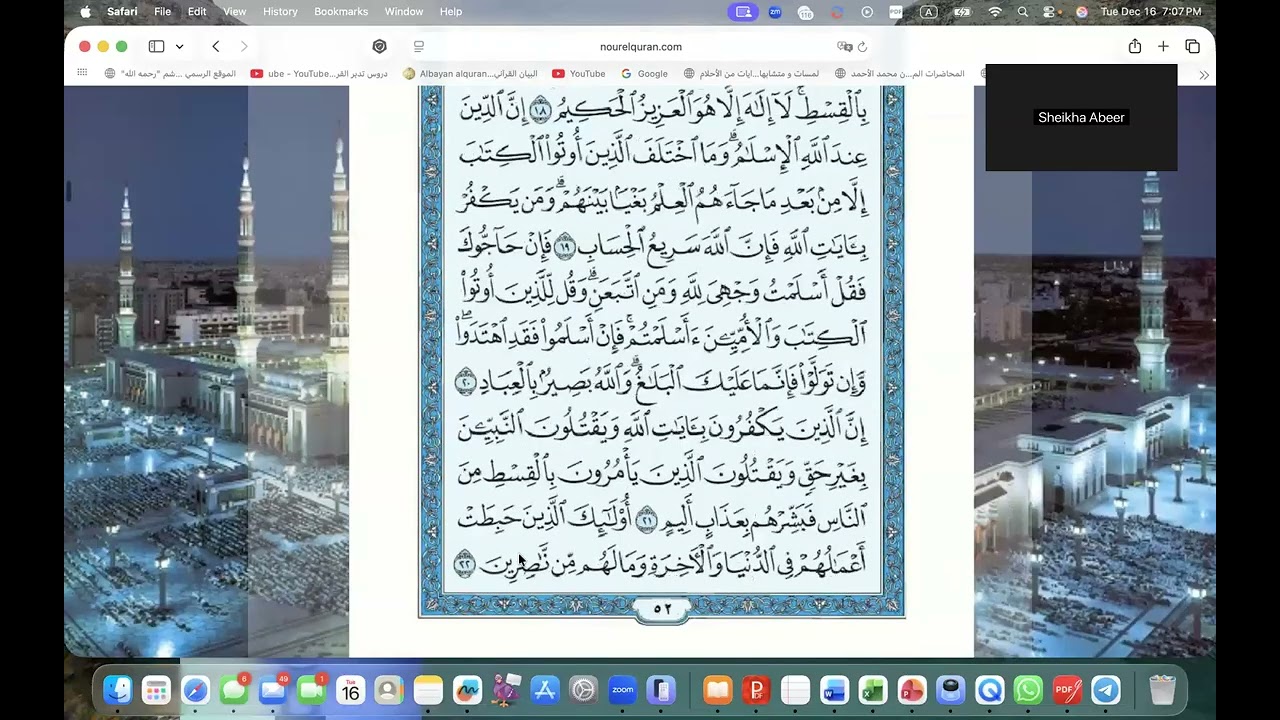Open the Apple menu
The width and height of the screenshot is (1280, 720).
tap(85, 12)
